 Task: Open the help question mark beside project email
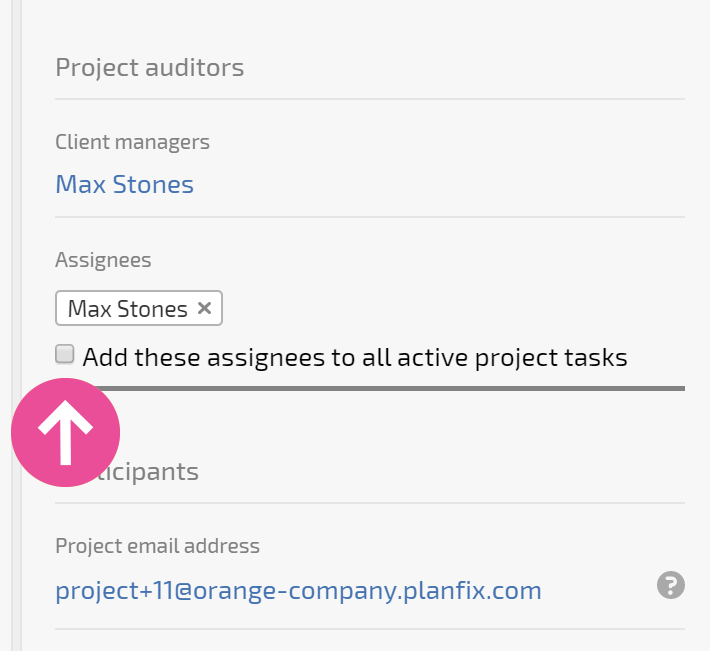671,585
